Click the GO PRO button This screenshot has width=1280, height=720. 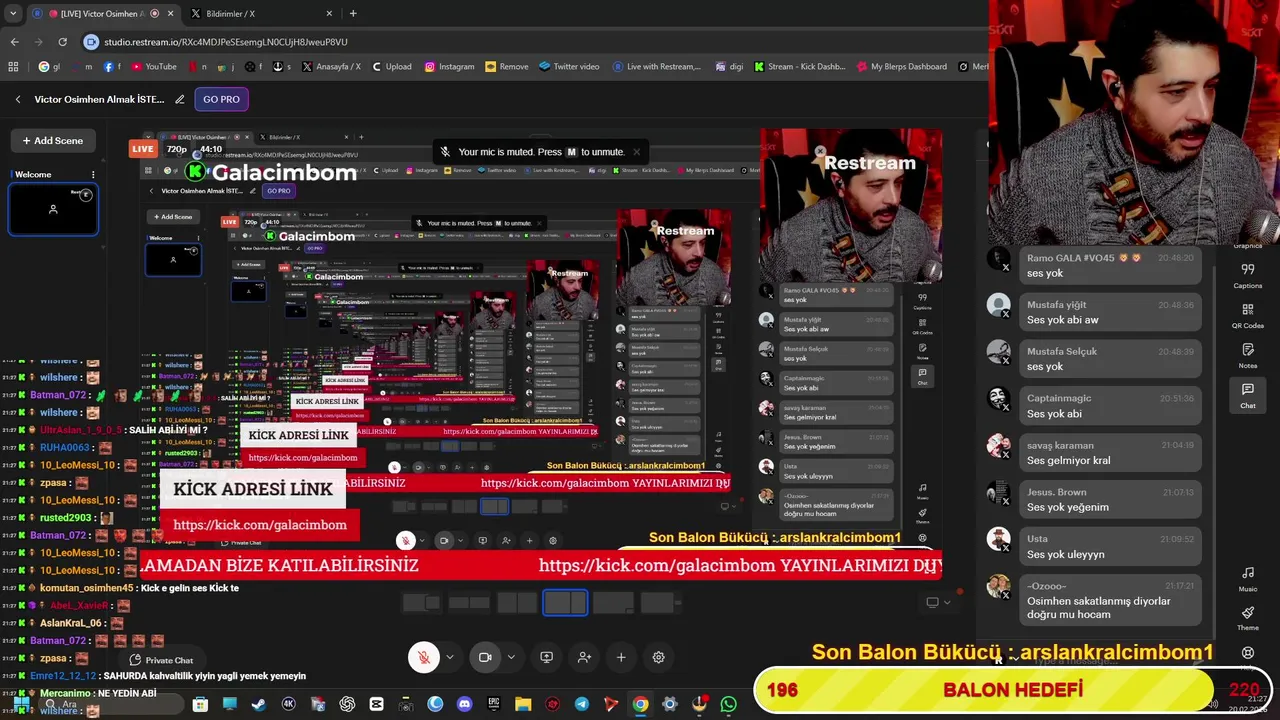[x=221, y=99]
